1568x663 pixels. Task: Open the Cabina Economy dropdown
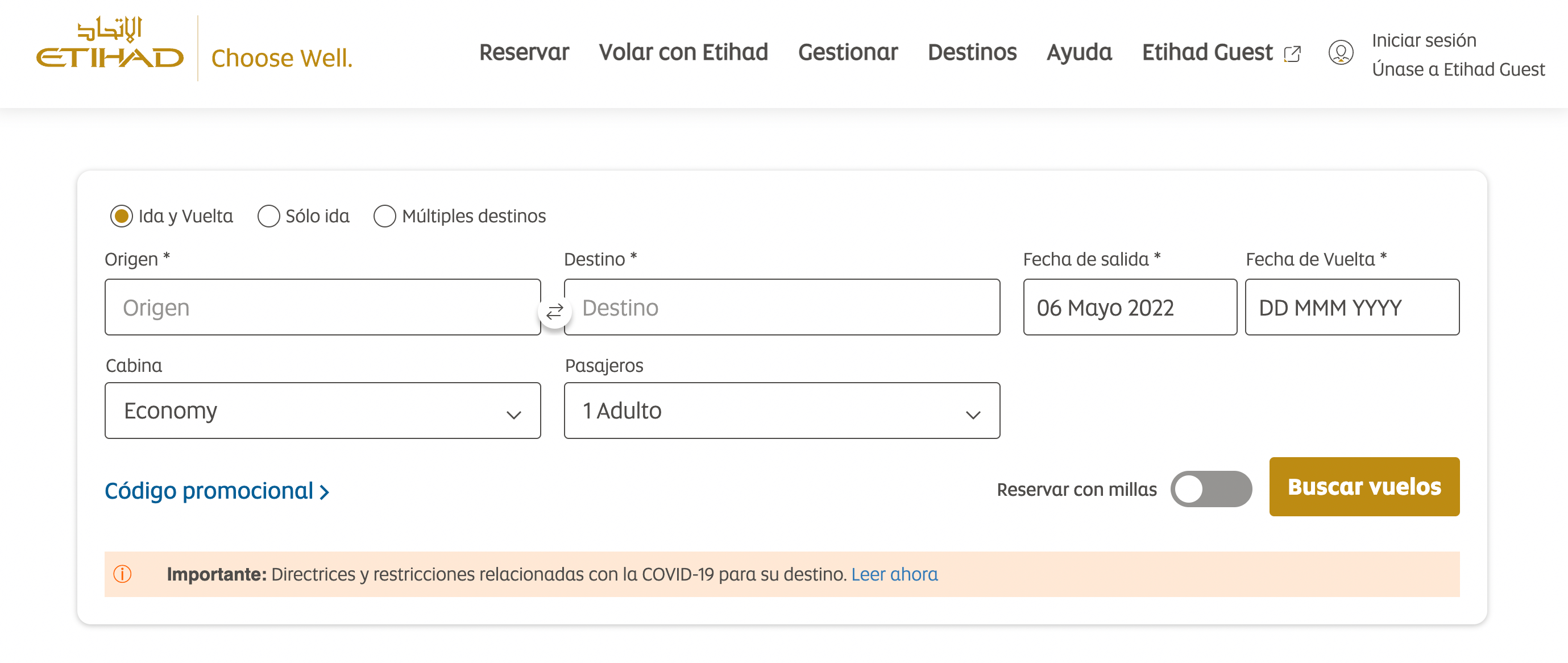pos(322,411)
